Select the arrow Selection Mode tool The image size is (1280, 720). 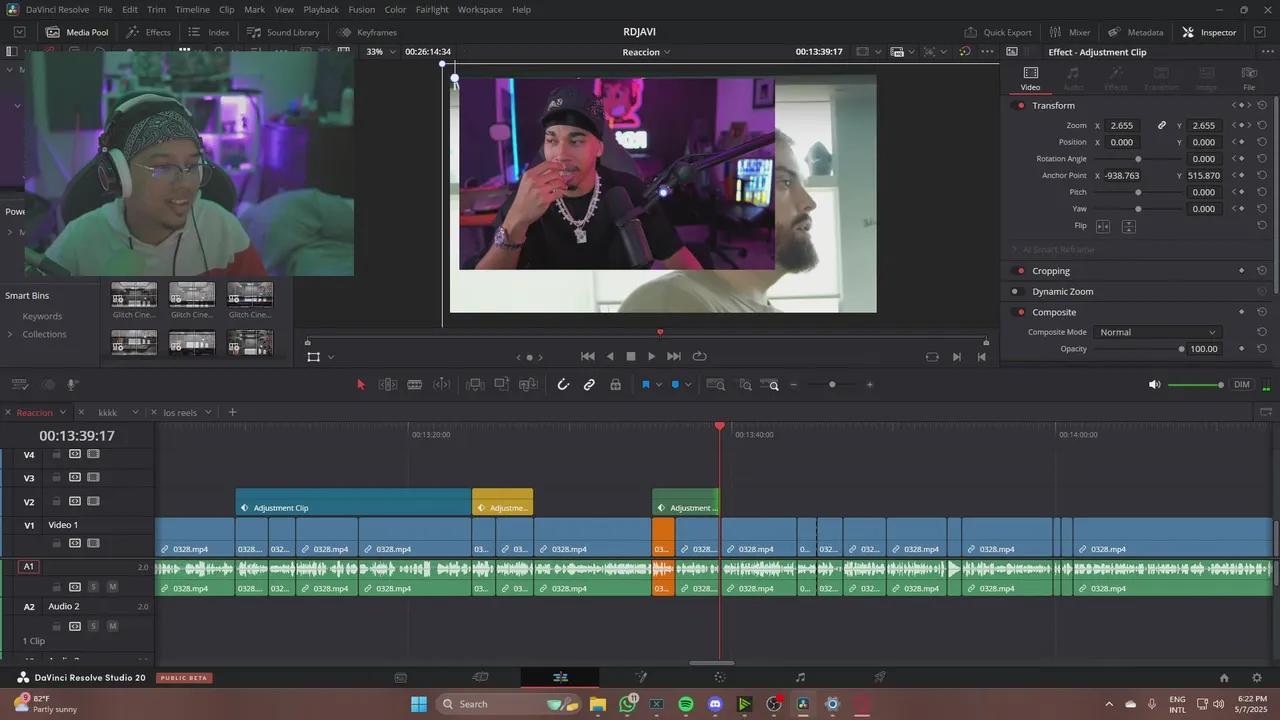361,385
